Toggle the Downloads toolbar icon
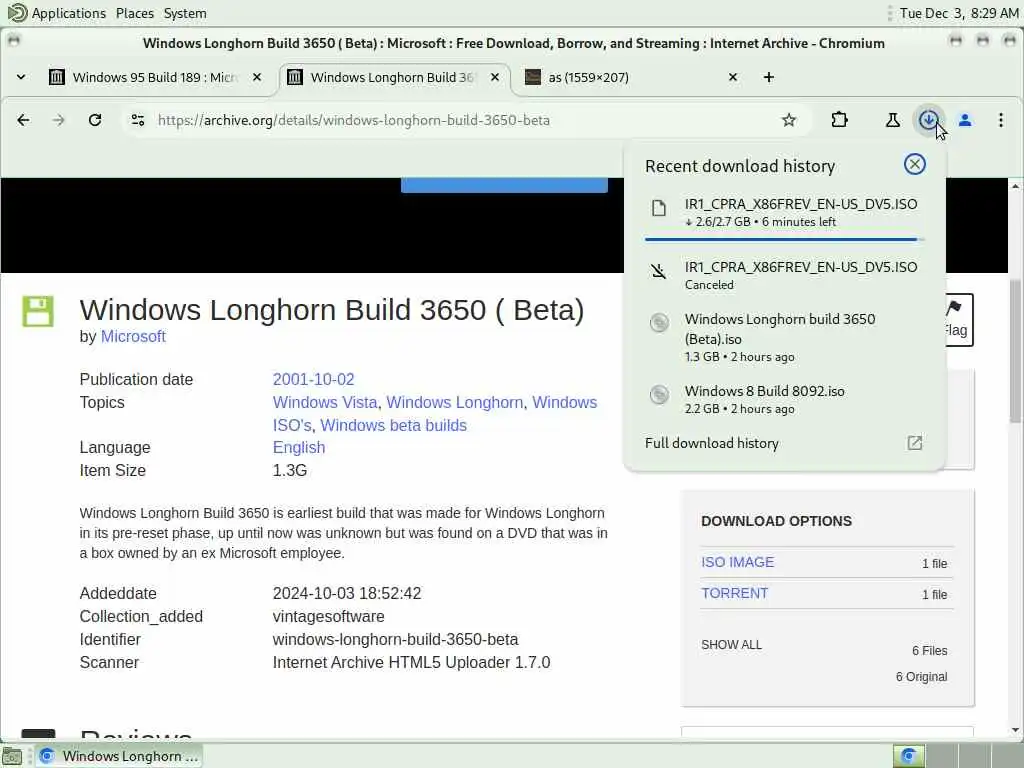Image resolution: width=1024 pixels, height=768 pixels. (929, 120)
